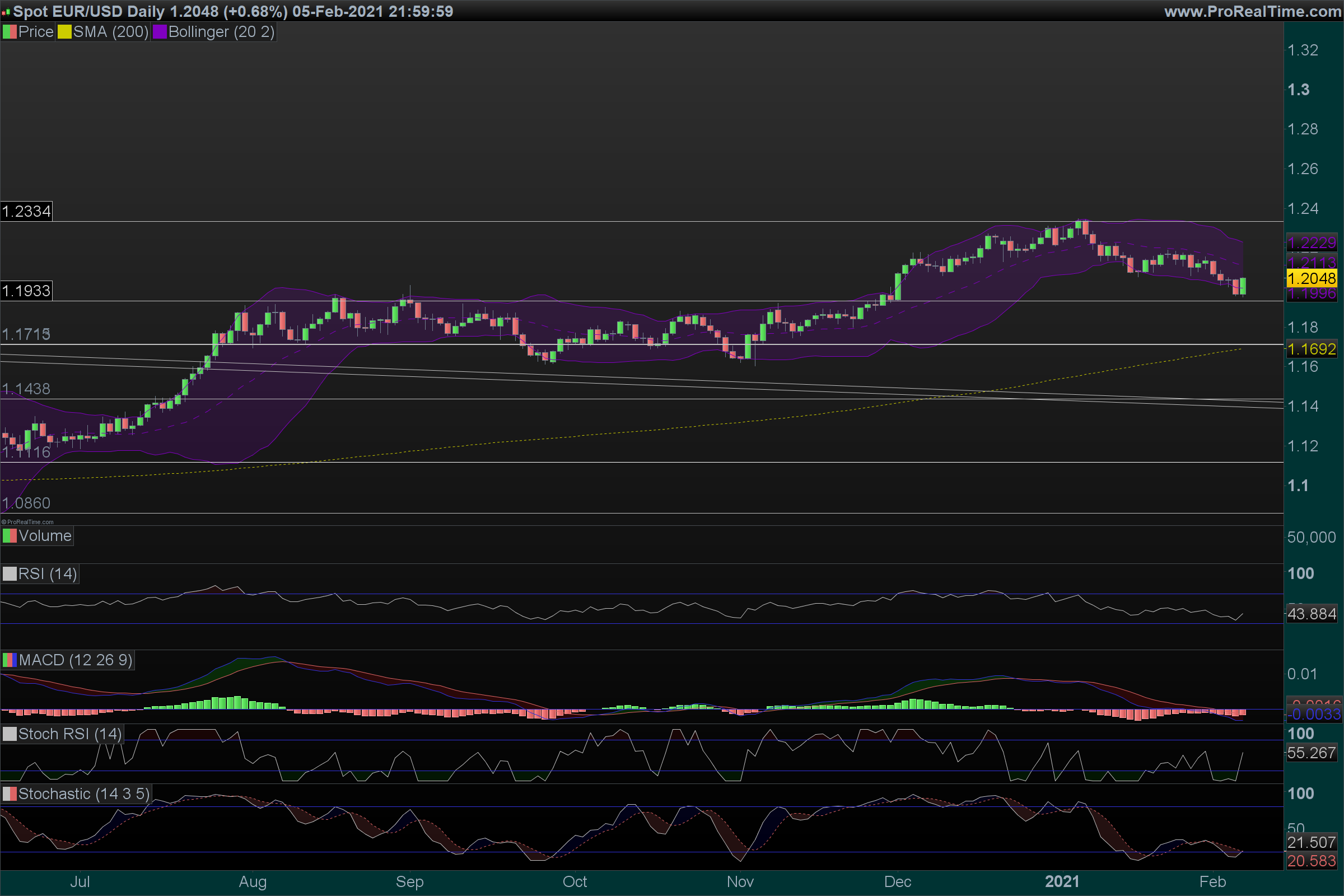Open the www.ProRealTime.com link
The height and width of the screenshot is (896, 1344).
[x=1253, y=11]
